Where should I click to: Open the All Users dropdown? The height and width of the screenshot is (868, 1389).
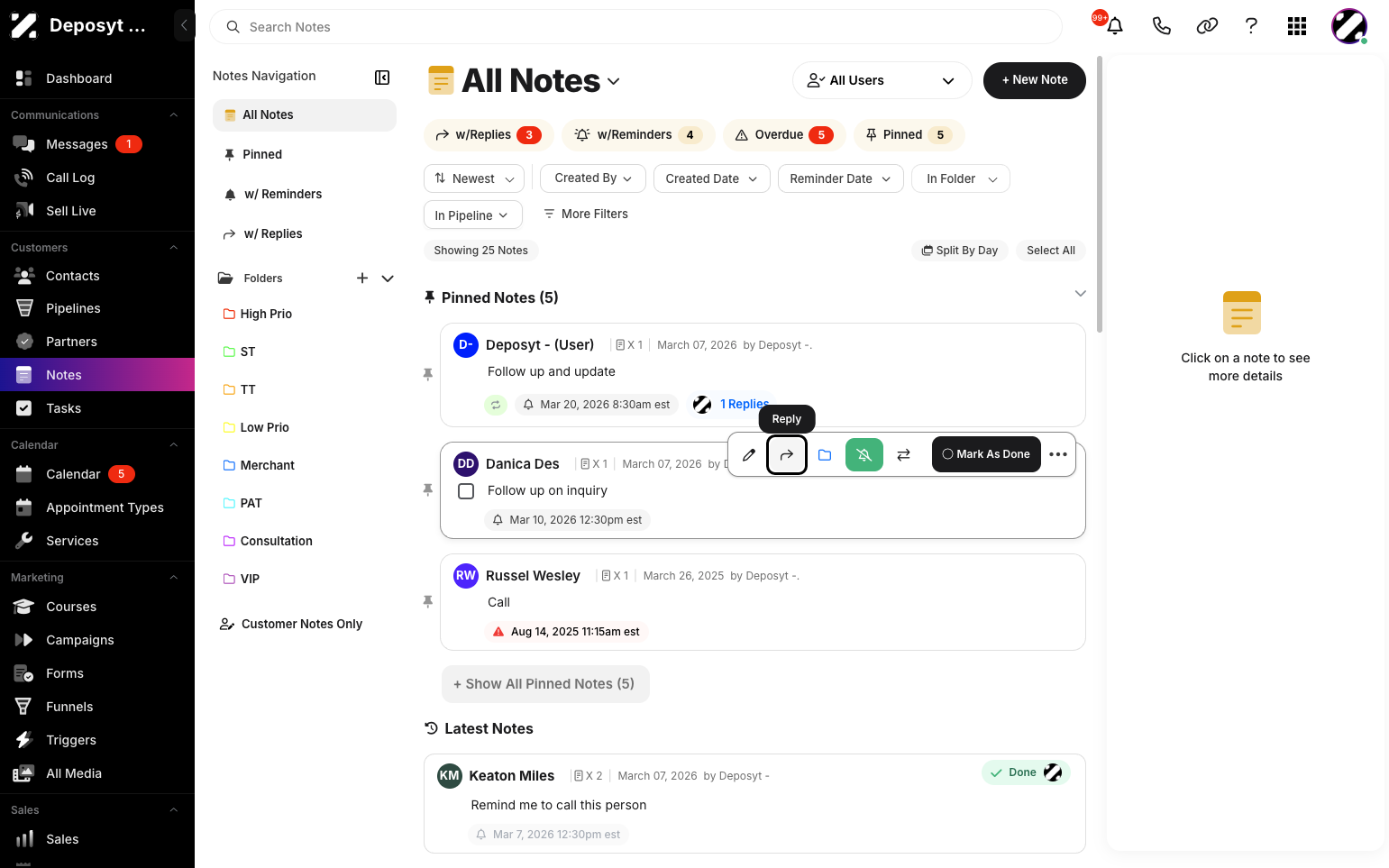tap(882, 80)
